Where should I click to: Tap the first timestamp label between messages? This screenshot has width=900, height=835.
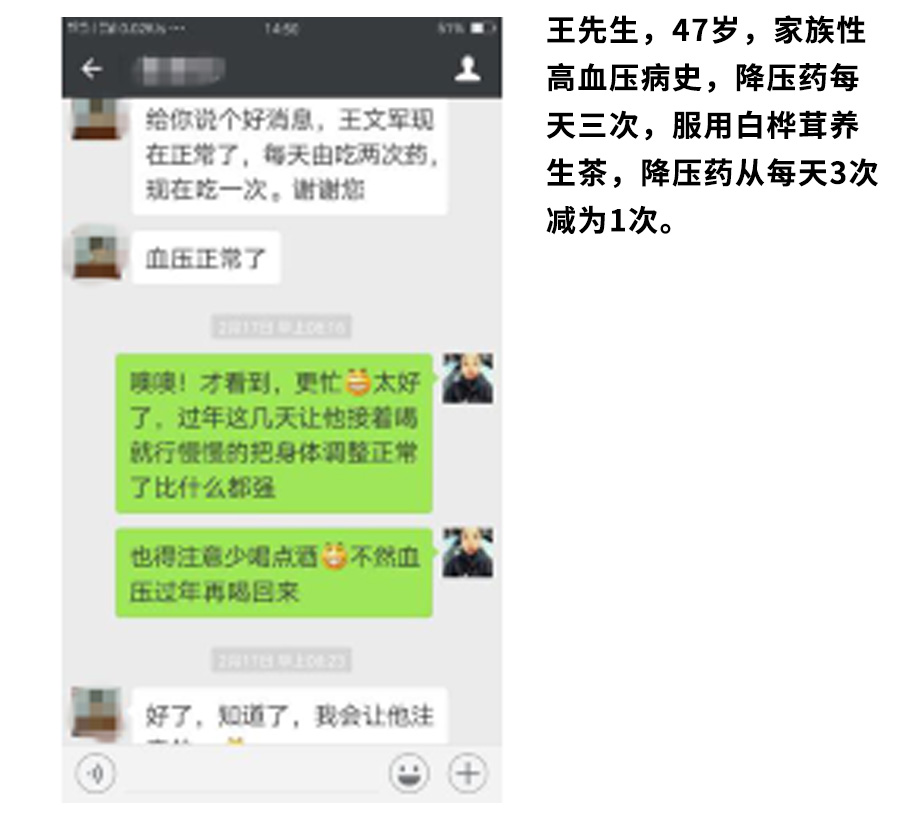click(281, 327)
